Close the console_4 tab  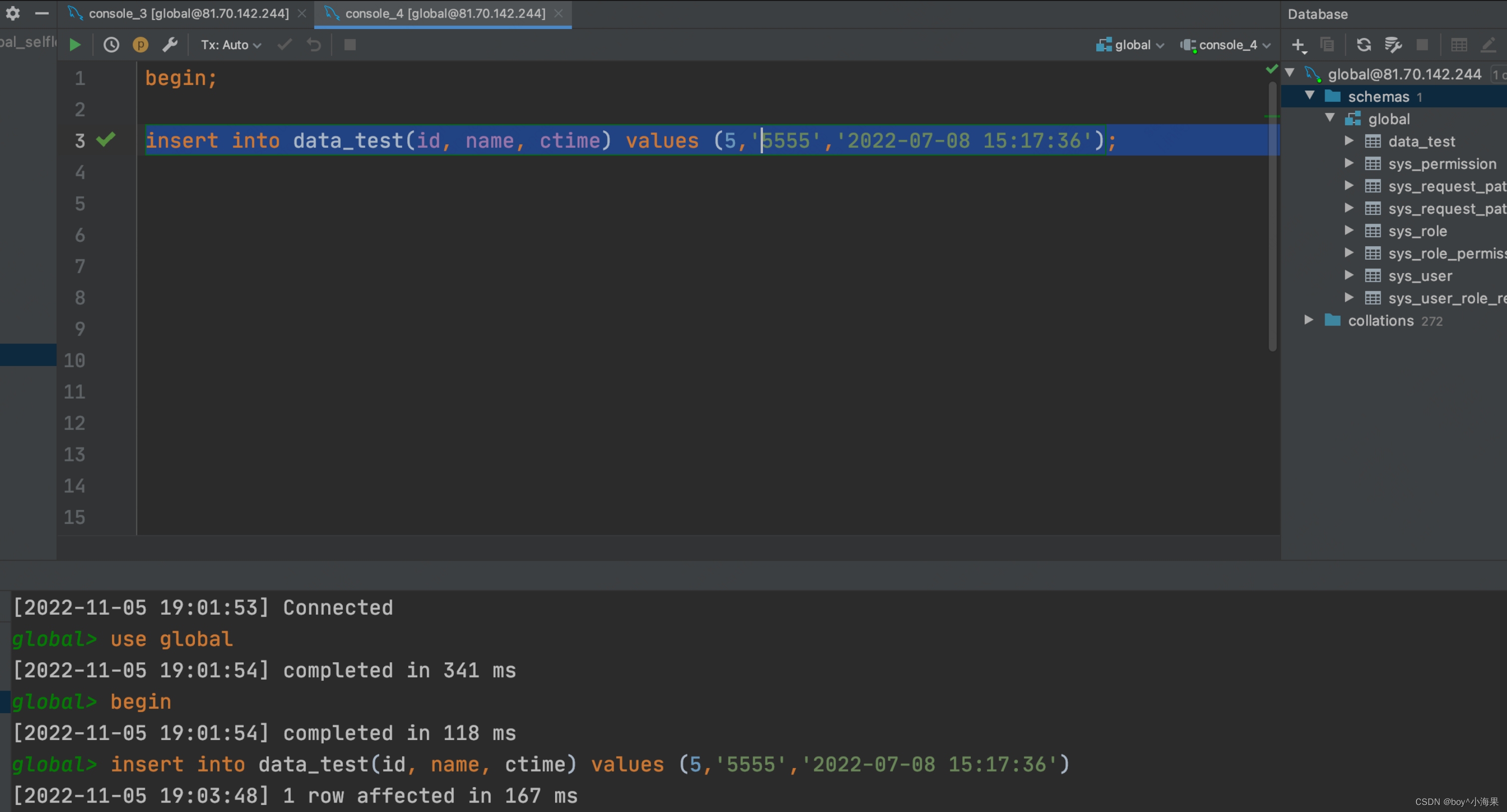click(559, 13)
